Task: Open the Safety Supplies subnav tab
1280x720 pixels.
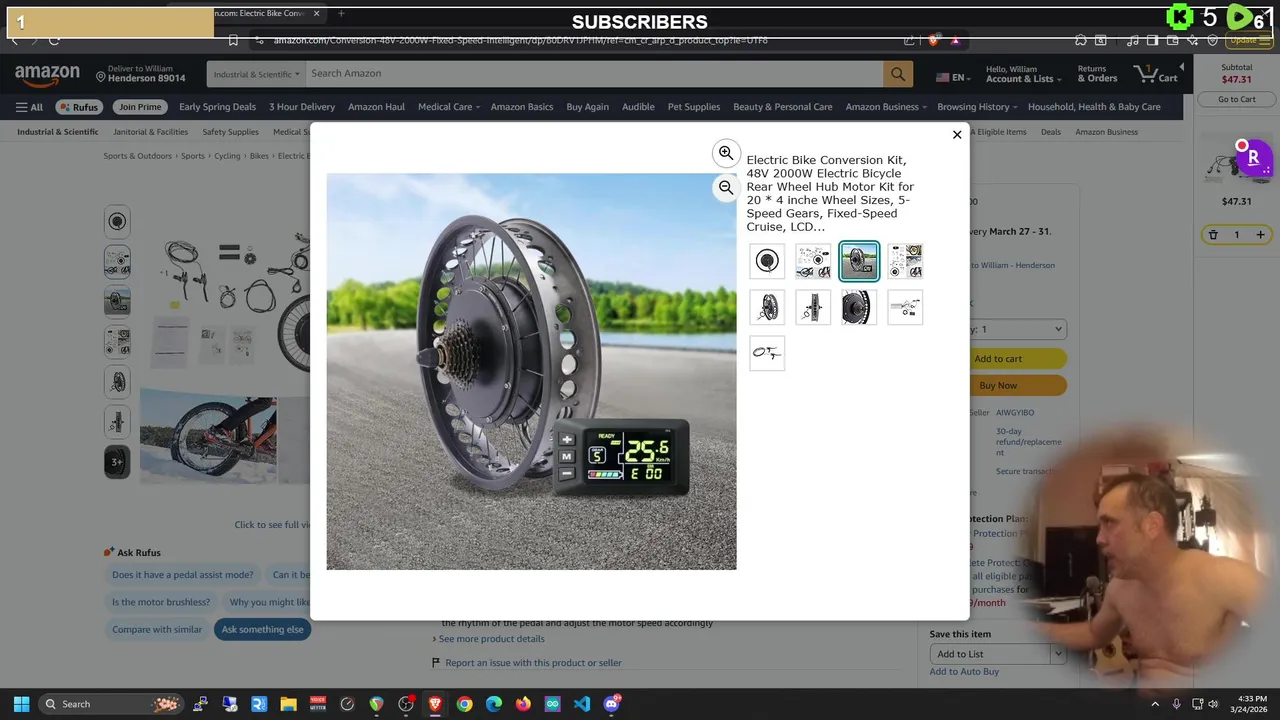Action: pyautogui.click(x=230, y=132)
